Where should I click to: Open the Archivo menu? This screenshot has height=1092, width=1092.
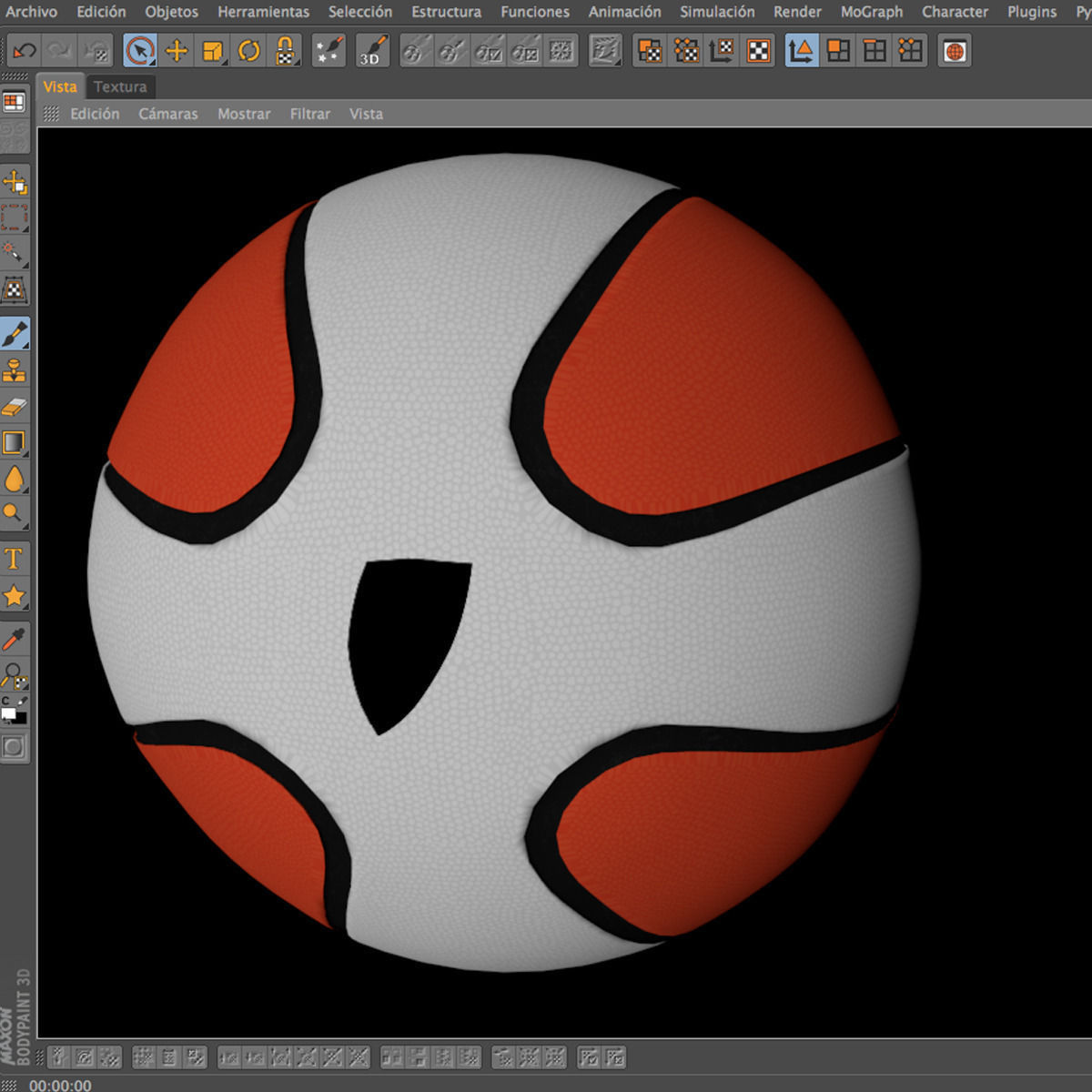tap(31, 12)
